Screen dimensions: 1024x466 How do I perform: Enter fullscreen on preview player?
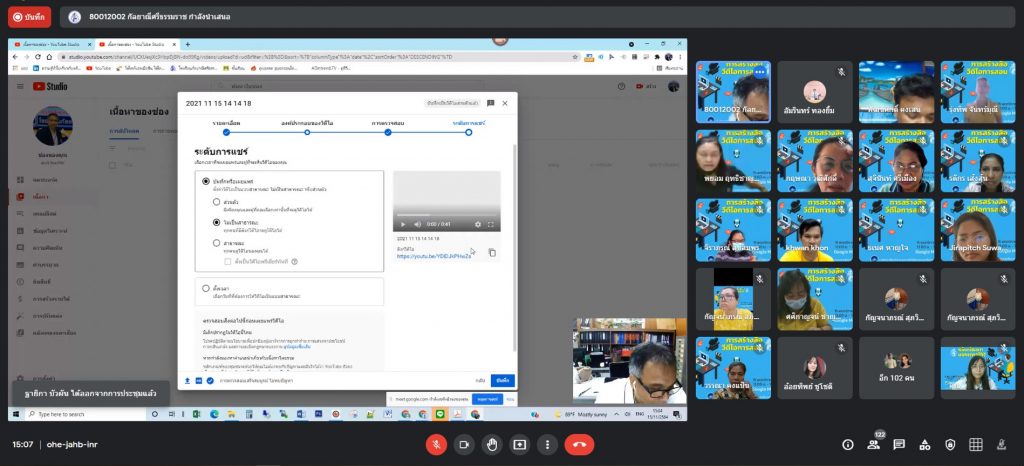point(490,225)
